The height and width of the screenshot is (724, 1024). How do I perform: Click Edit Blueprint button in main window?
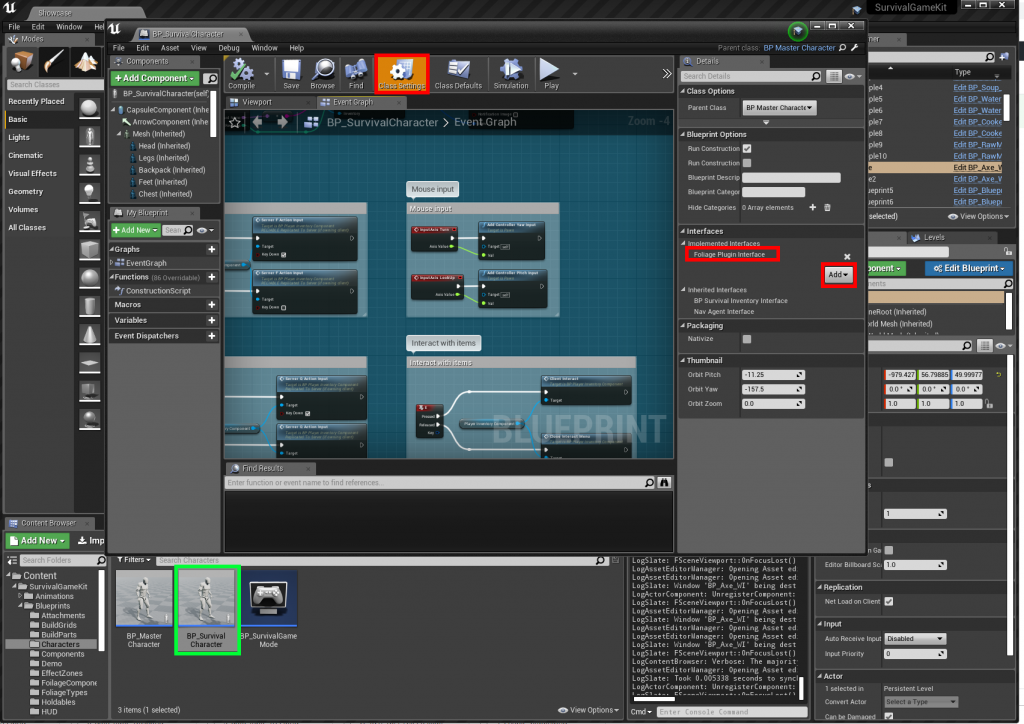point(968,268)
